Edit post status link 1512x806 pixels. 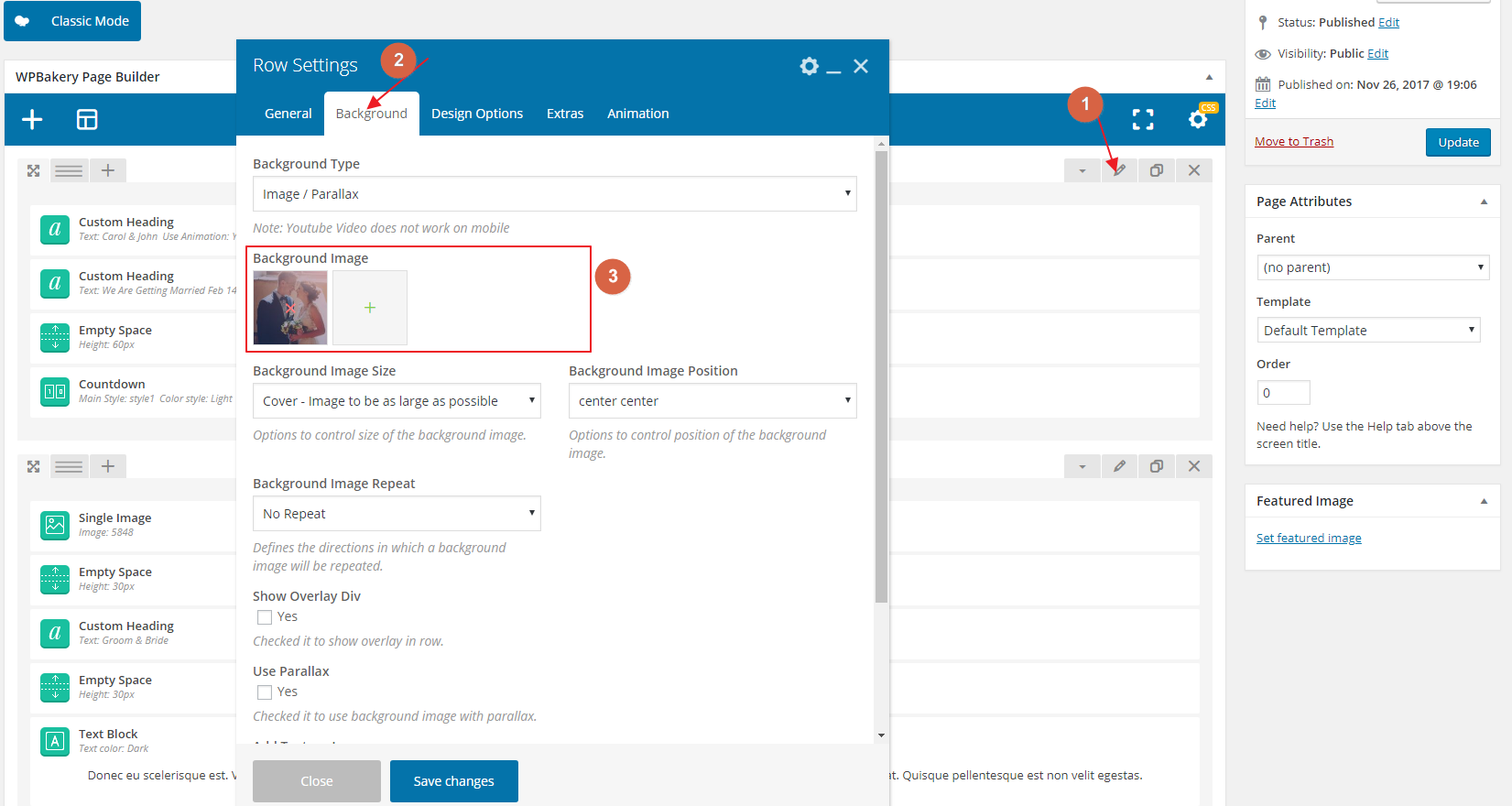pos(1389,22)
